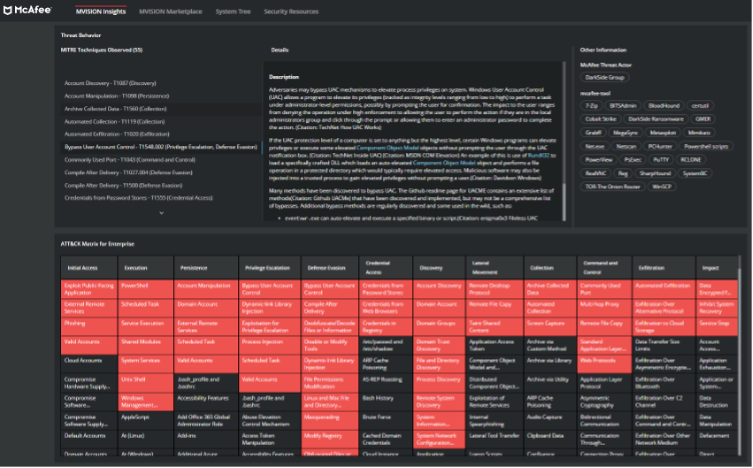The height and width of the screenshot is (468, 753).
Task: Click the Initial Access column header
Action: tap(89, 268)
